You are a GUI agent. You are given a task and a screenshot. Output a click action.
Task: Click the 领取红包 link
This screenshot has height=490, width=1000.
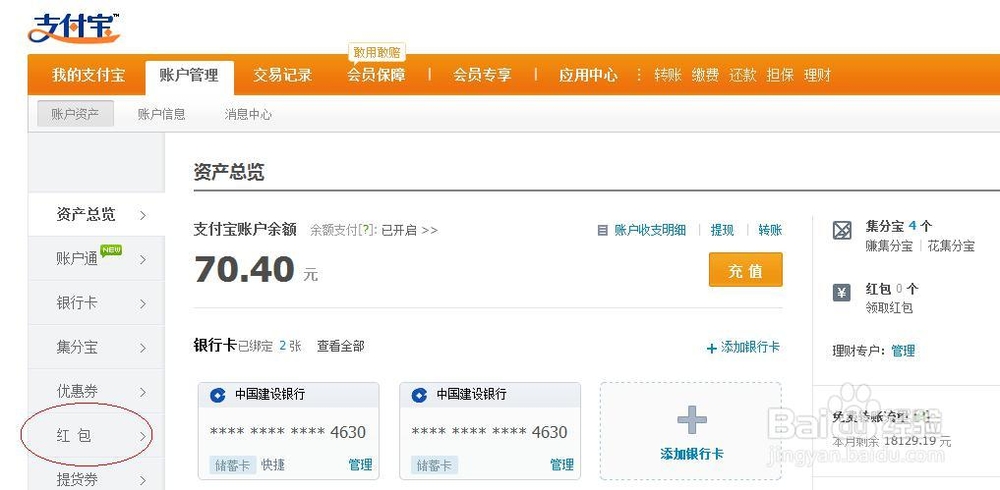889,308
